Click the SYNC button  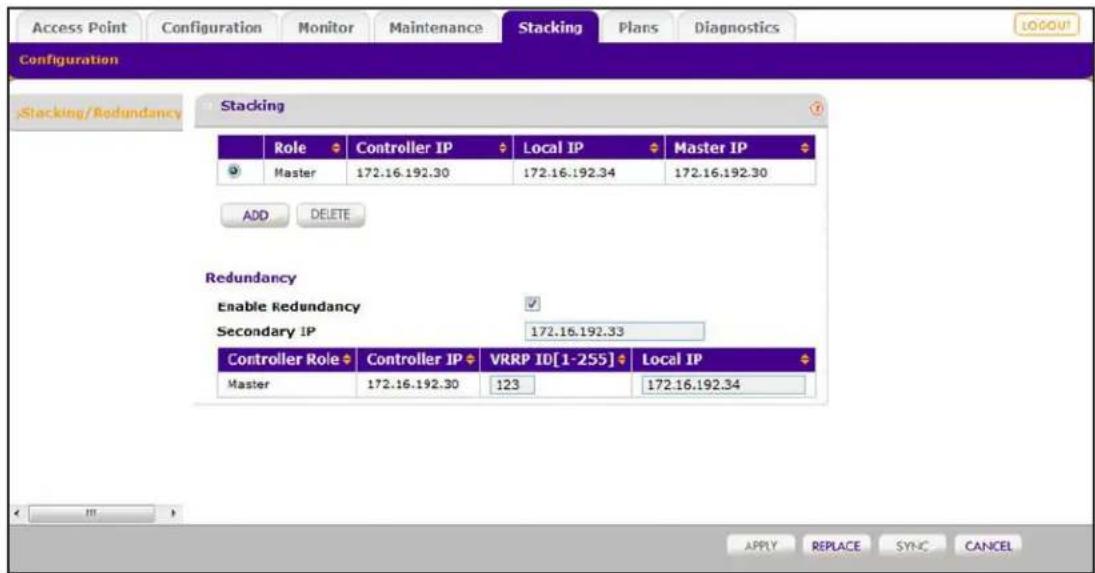pyautogui.click(x=912, y=546)
